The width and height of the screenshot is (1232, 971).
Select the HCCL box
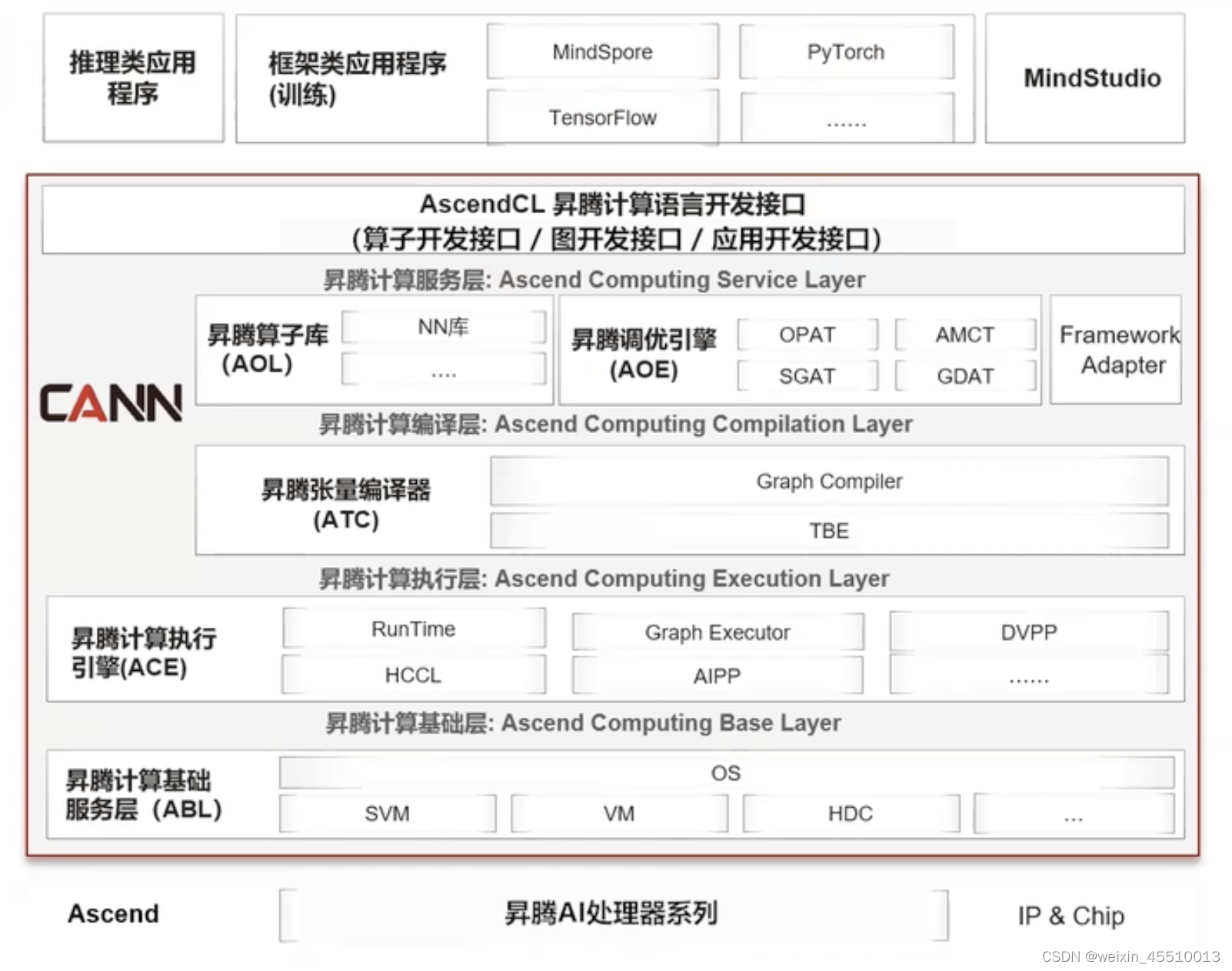point(414,675)
